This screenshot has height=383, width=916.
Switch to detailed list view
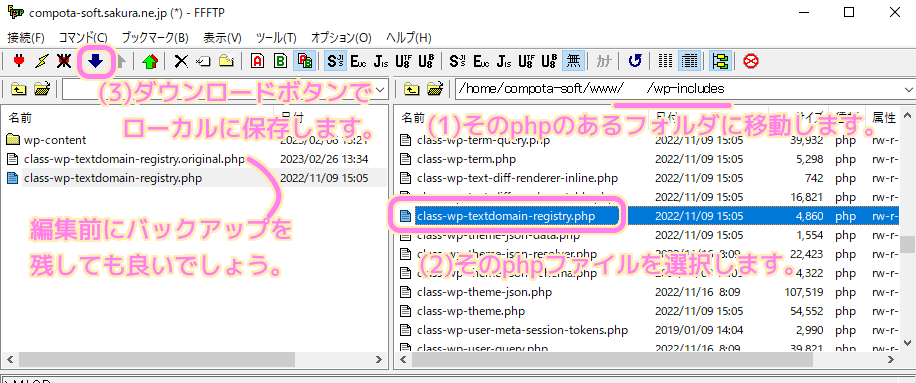(x=690, y=61)
